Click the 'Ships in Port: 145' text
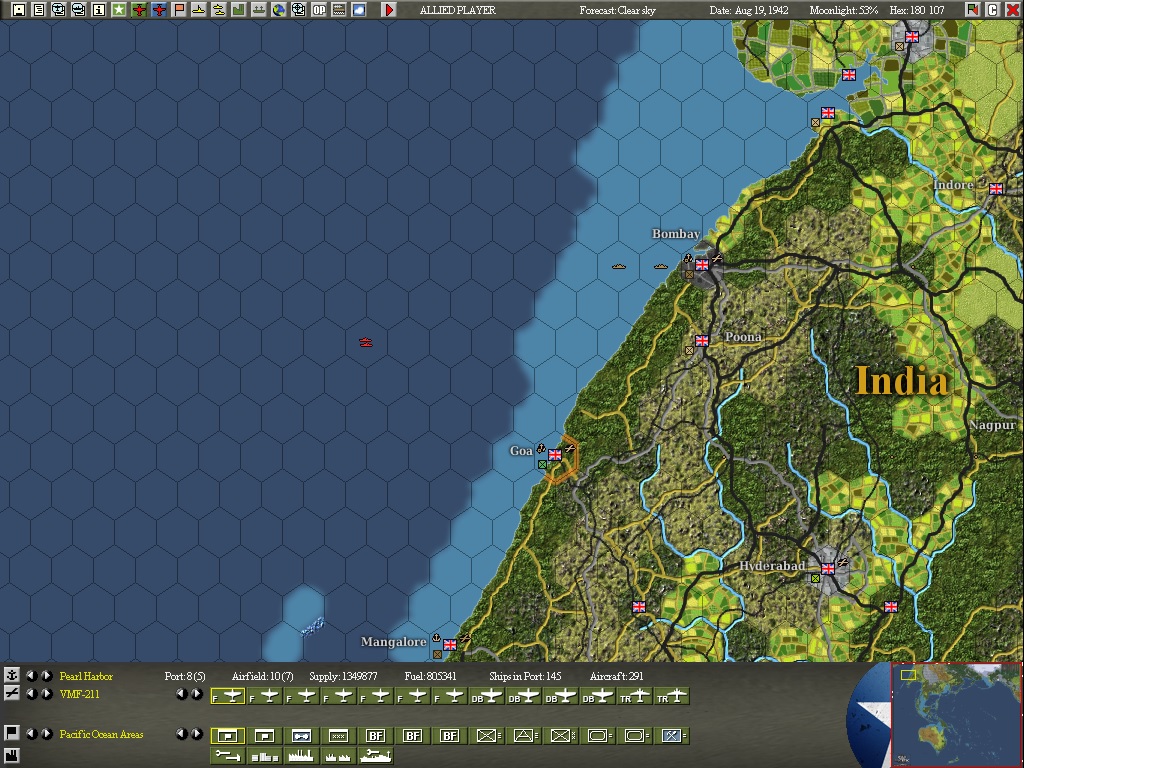The height and width of the screenshot is (768, 1152). pos(525,676)
